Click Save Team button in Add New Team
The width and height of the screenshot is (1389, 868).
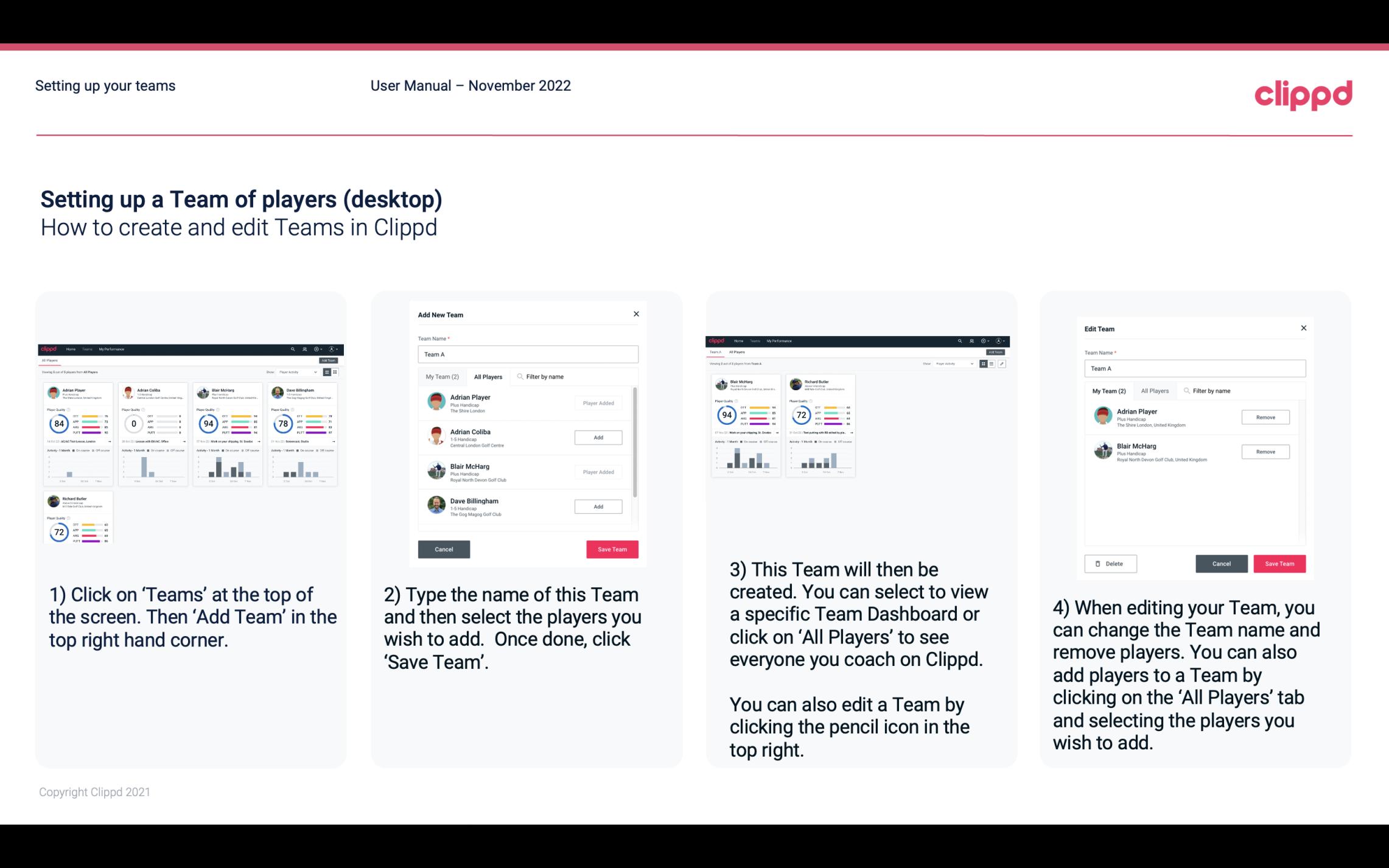click(611, 548)
